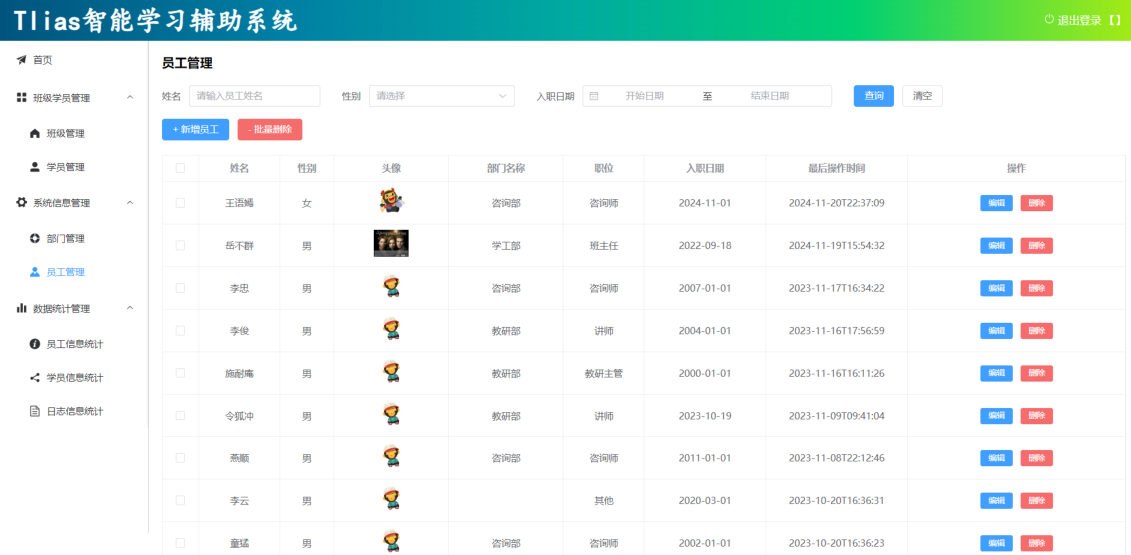Click 退出登录 link in header
The width and height of the screenshot is (1131, 555).
pos(1078,20)
